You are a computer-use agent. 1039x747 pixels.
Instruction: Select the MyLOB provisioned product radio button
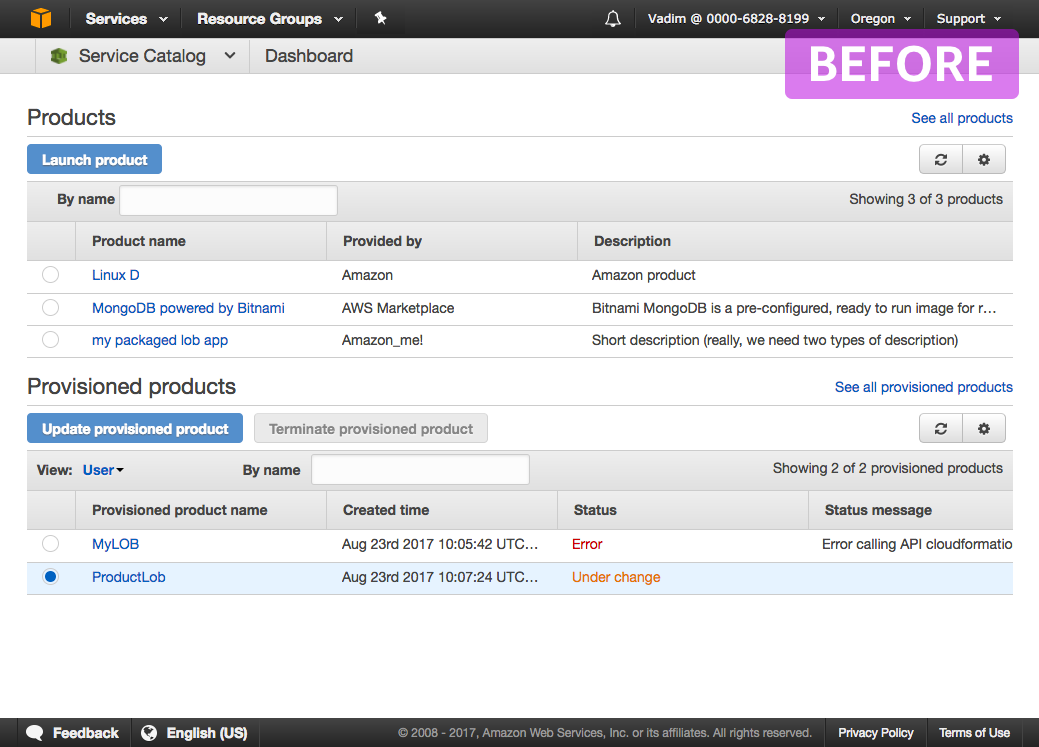pos(50,544)
